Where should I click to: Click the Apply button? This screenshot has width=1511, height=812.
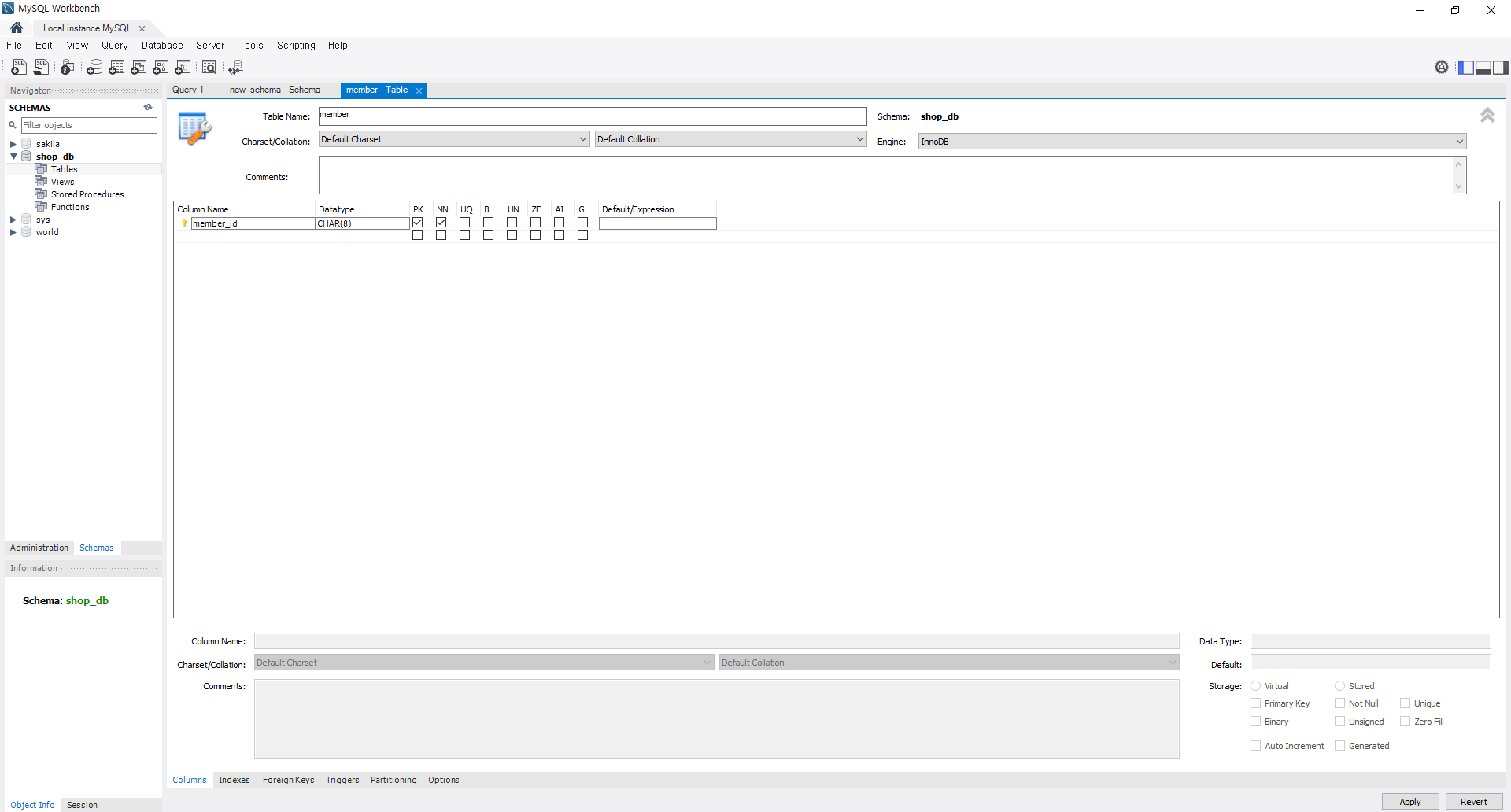point(1410,802)
